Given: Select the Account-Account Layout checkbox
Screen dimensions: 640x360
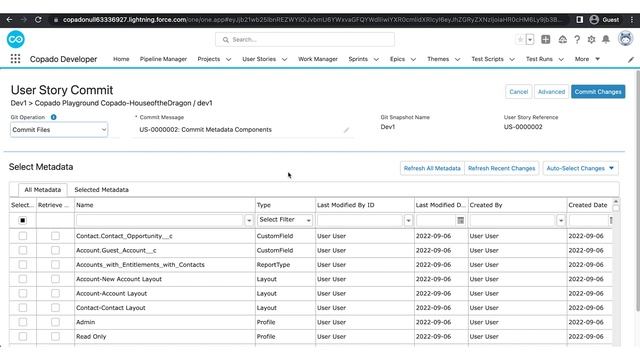Looking at the screenshot, I should (x=23, y=293).
